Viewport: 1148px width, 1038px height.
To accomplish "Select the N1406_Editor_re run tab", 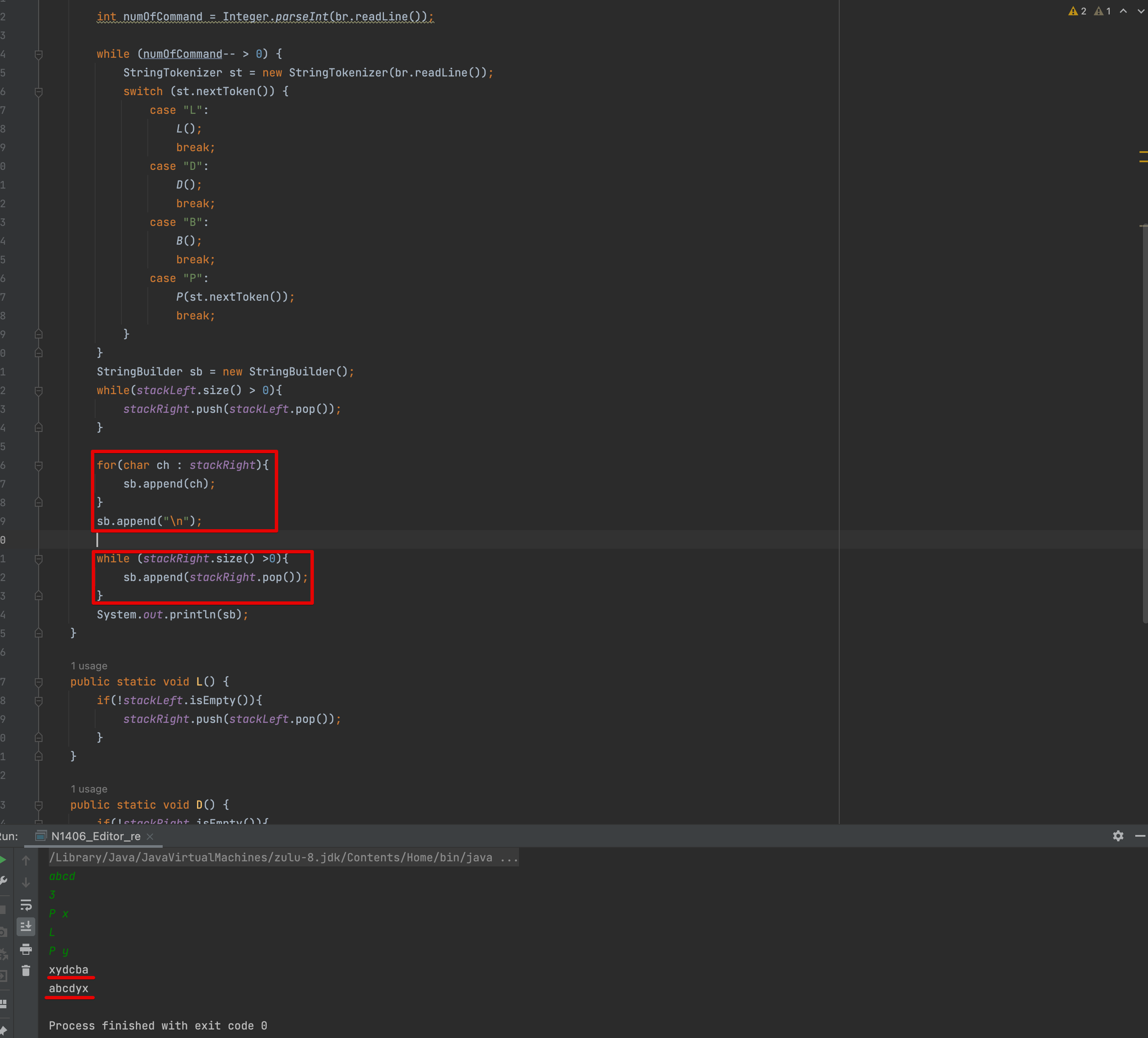I will (95, 836).
